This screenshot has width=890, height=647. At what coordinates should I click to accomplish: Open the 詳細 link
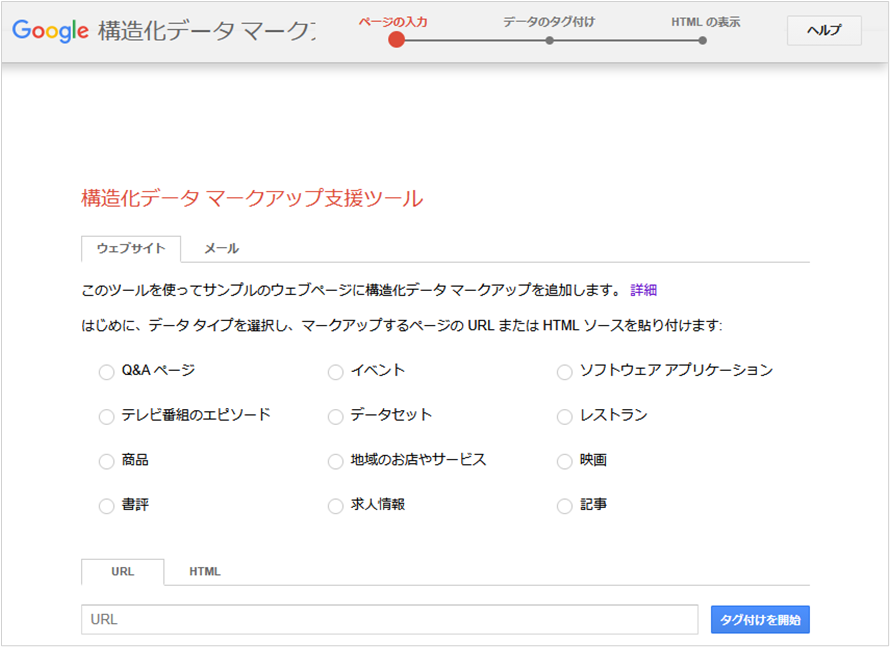coord(643,290)
